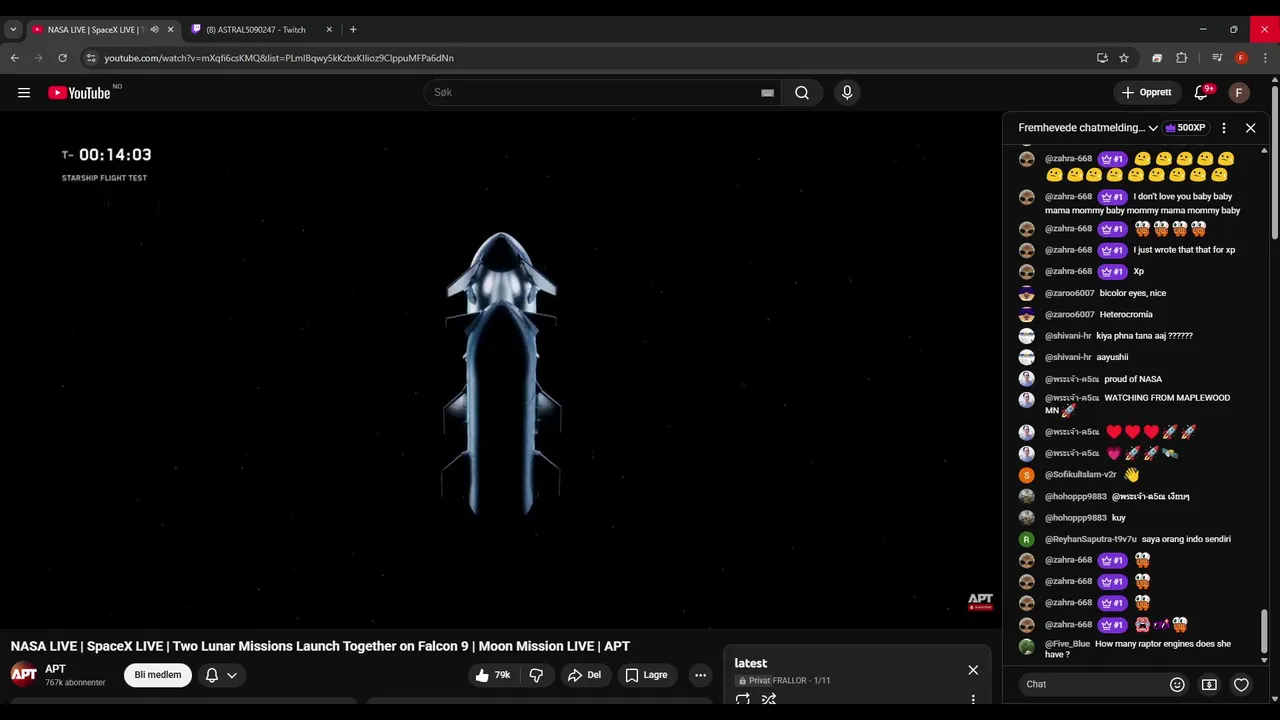Screen dimensions: 1280x720
Task: Click @ReyhanSaputra-t9v7u chat username
Action: (x=1091, y=539)
